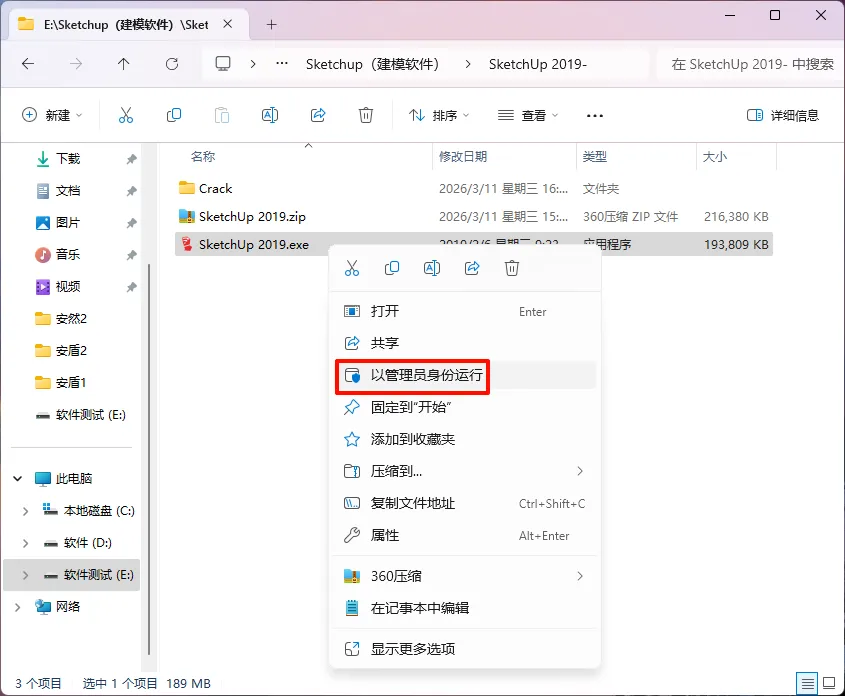
Task: Sort by the 大小 column header
Action: coord(715,157)
